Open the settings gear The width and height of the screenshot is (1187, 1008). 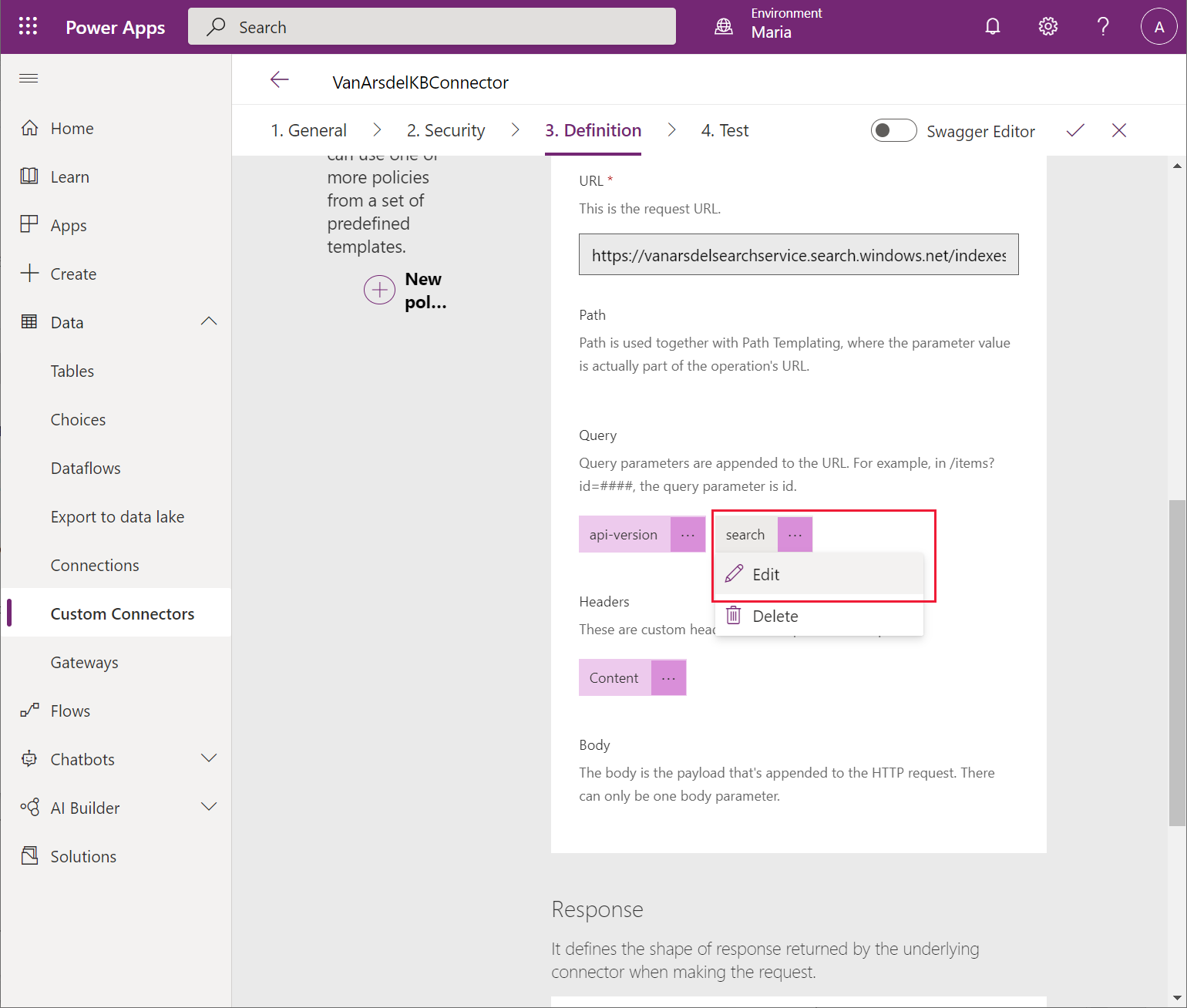coord(1047,27)
